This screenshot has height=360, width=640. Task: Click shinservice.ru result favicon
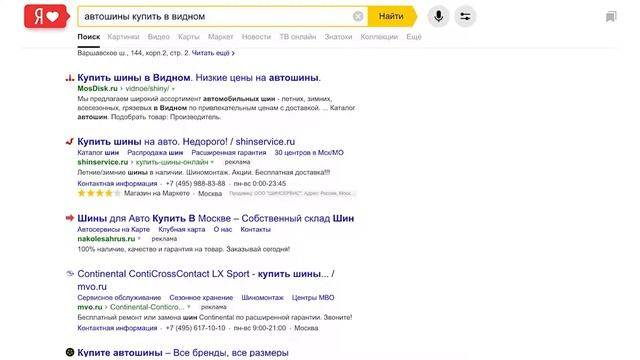pos(70,142)
